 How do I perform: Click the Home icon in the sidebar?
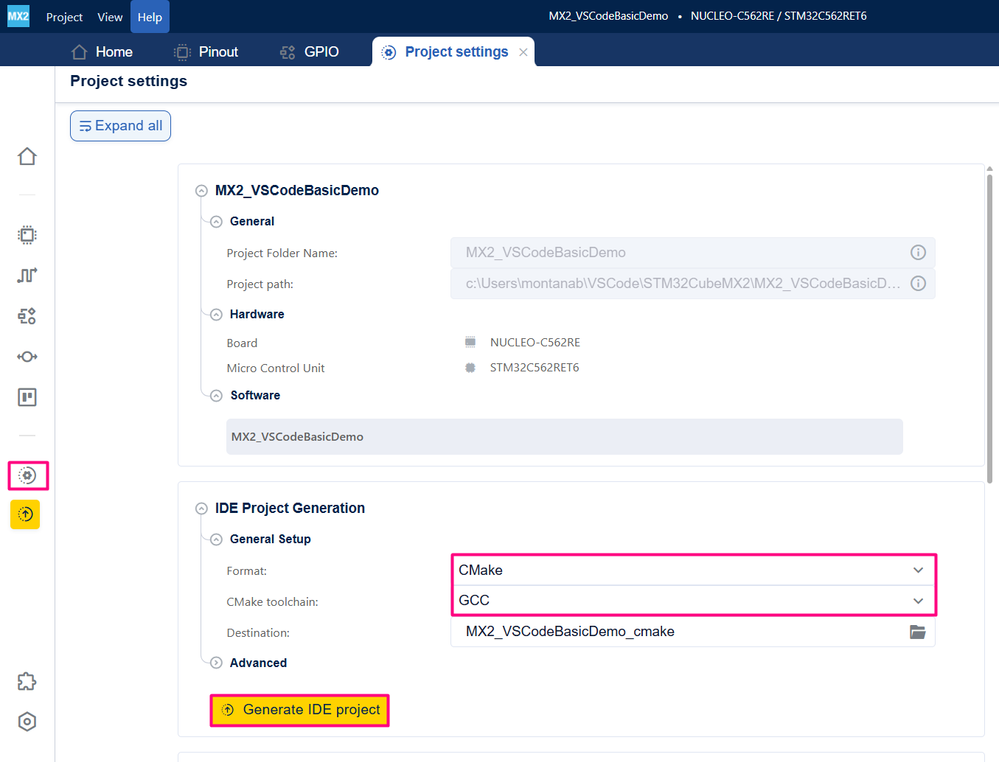pyautogui.click(x=27, y=156)
